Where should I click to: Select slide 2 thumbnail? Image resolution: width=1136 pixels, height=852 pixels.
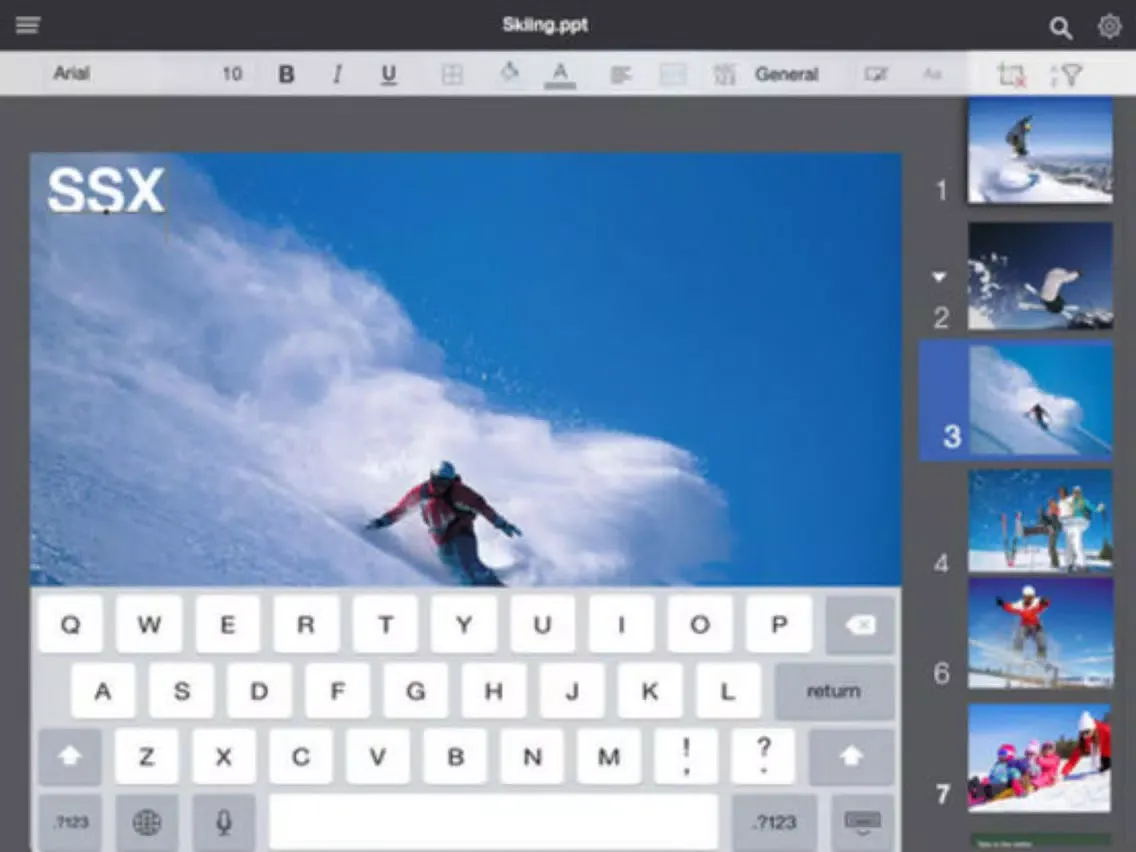[x=1040, y=276]
